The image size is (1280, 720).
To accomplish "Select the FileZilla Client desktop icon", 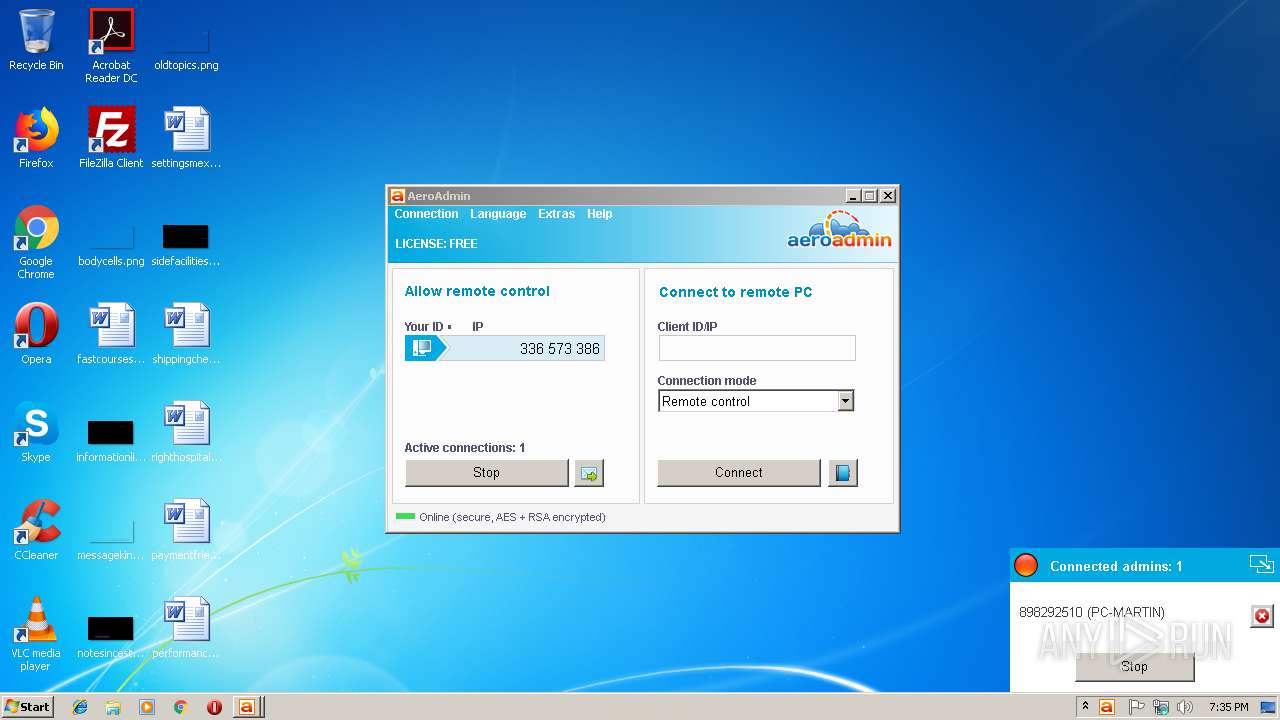I will point(111,138).
